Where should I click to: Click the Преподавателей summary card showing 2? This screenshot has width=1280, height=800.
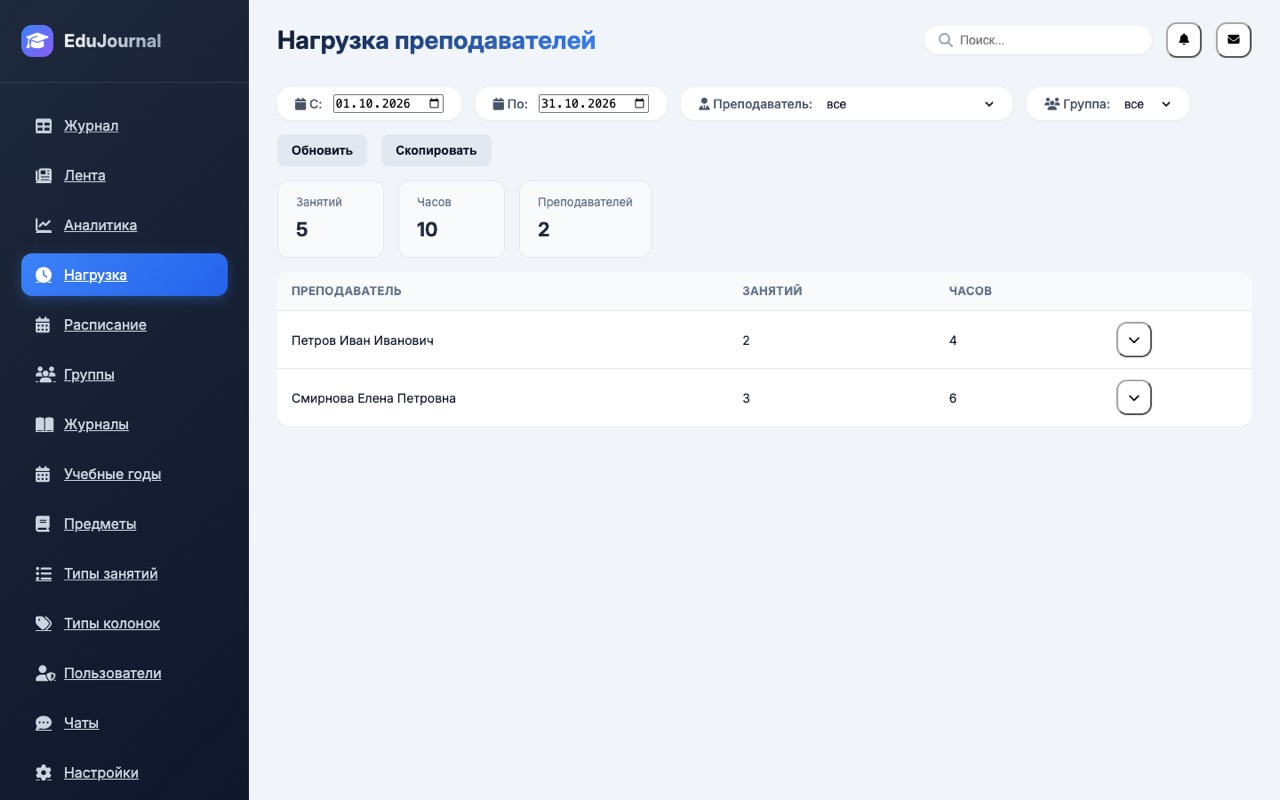[585, 219]
